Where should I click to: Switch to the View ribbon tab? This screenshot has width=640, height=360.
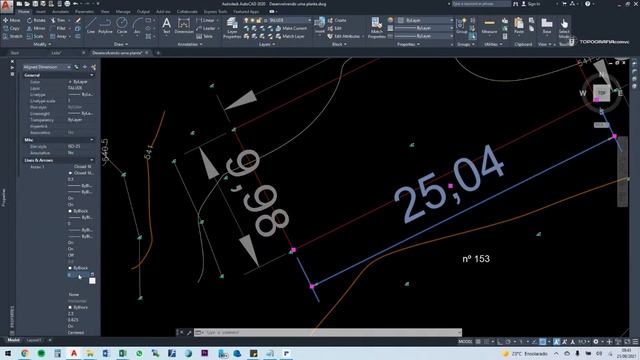(x=105, y=12)
